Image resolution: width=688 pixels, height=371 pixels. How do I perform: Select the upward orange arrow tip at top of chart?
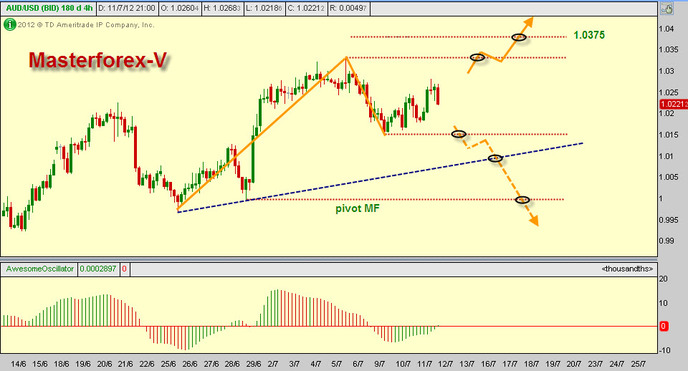[x=529, y=20]
